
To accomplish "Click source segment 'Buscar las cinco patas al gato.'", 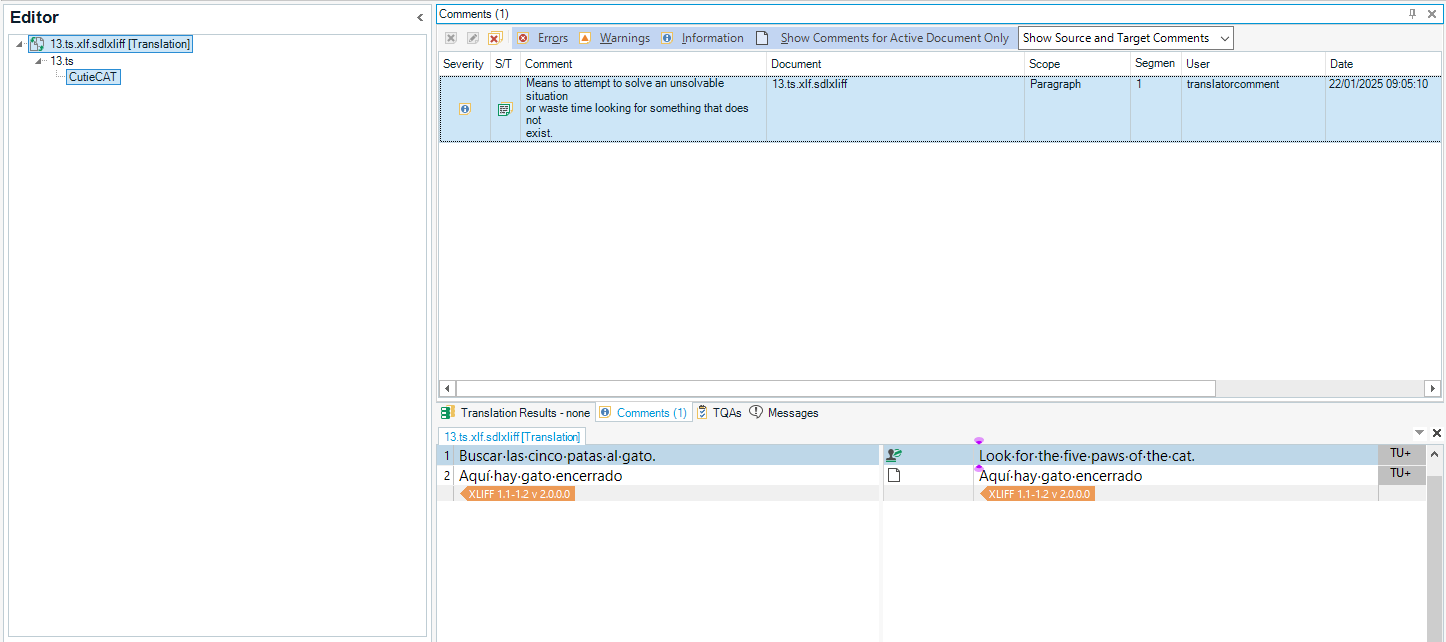I will pyautogui.click(x=557, y=456).
